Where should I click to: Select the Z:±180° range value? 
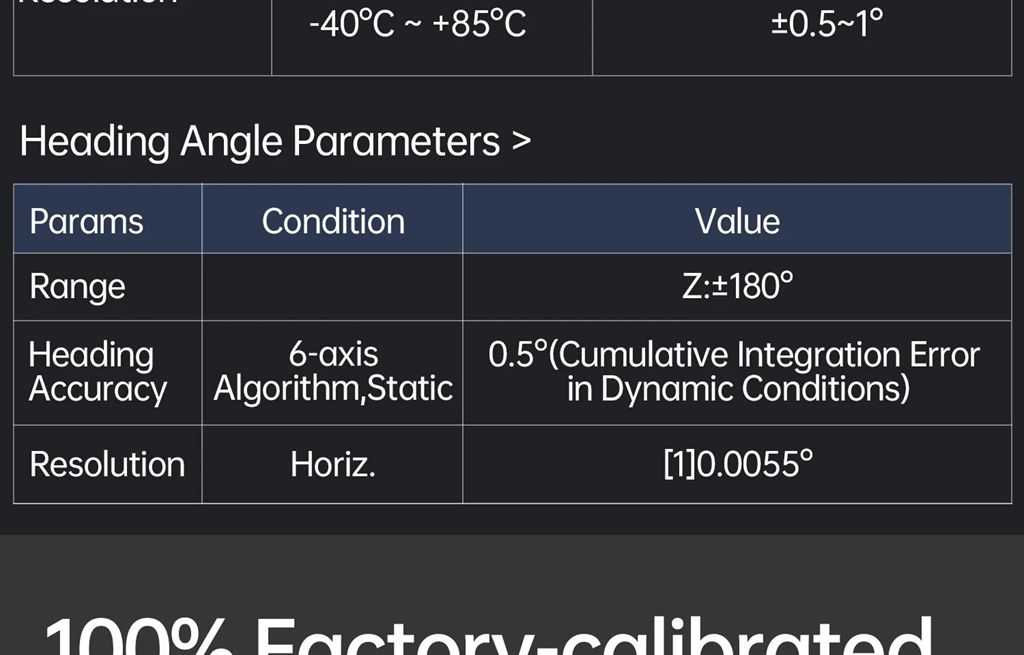click(x=737, y=287)
